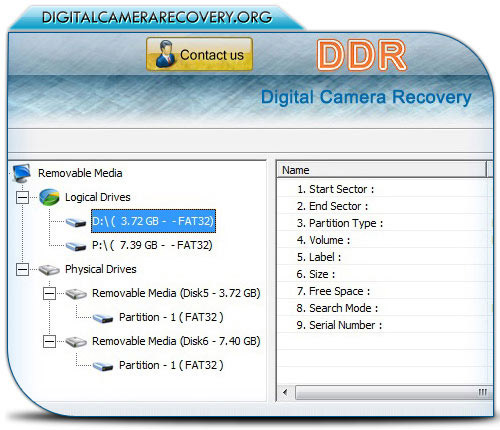This screenshot has height=430, width=500.
Task: Click the Physical Drives disk icon
Action: coord(49,269)
